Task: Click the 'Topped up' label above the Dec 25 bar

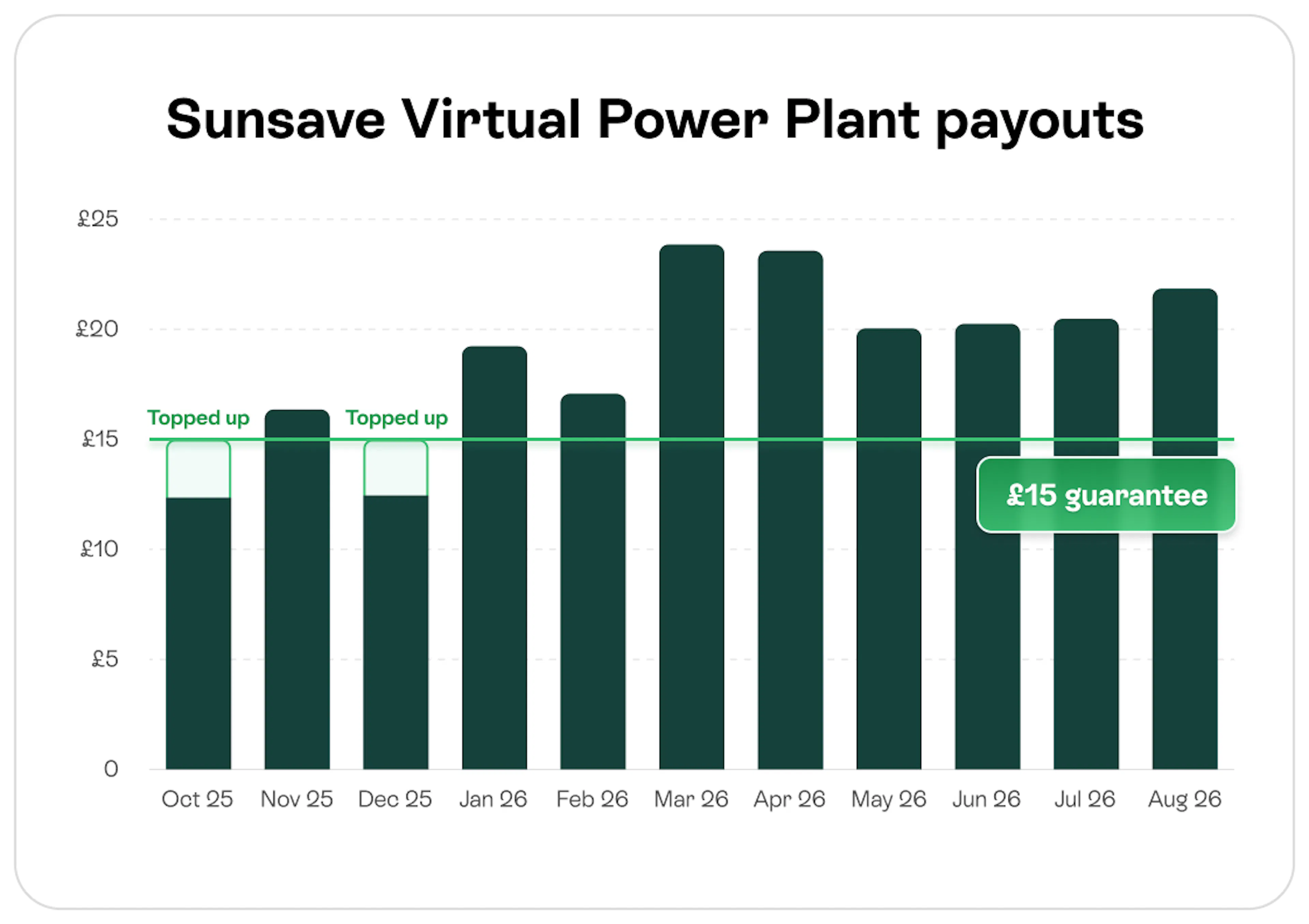Action: tap(396, 419)
